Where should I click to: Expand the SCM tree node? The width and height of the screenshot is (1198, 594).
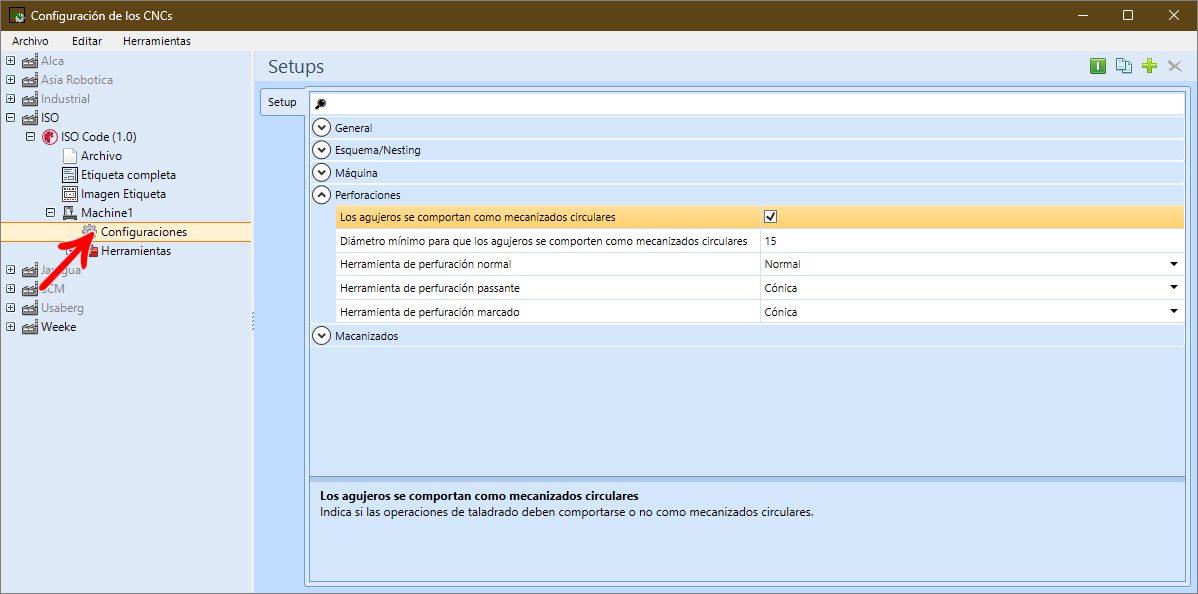[11, 289]
